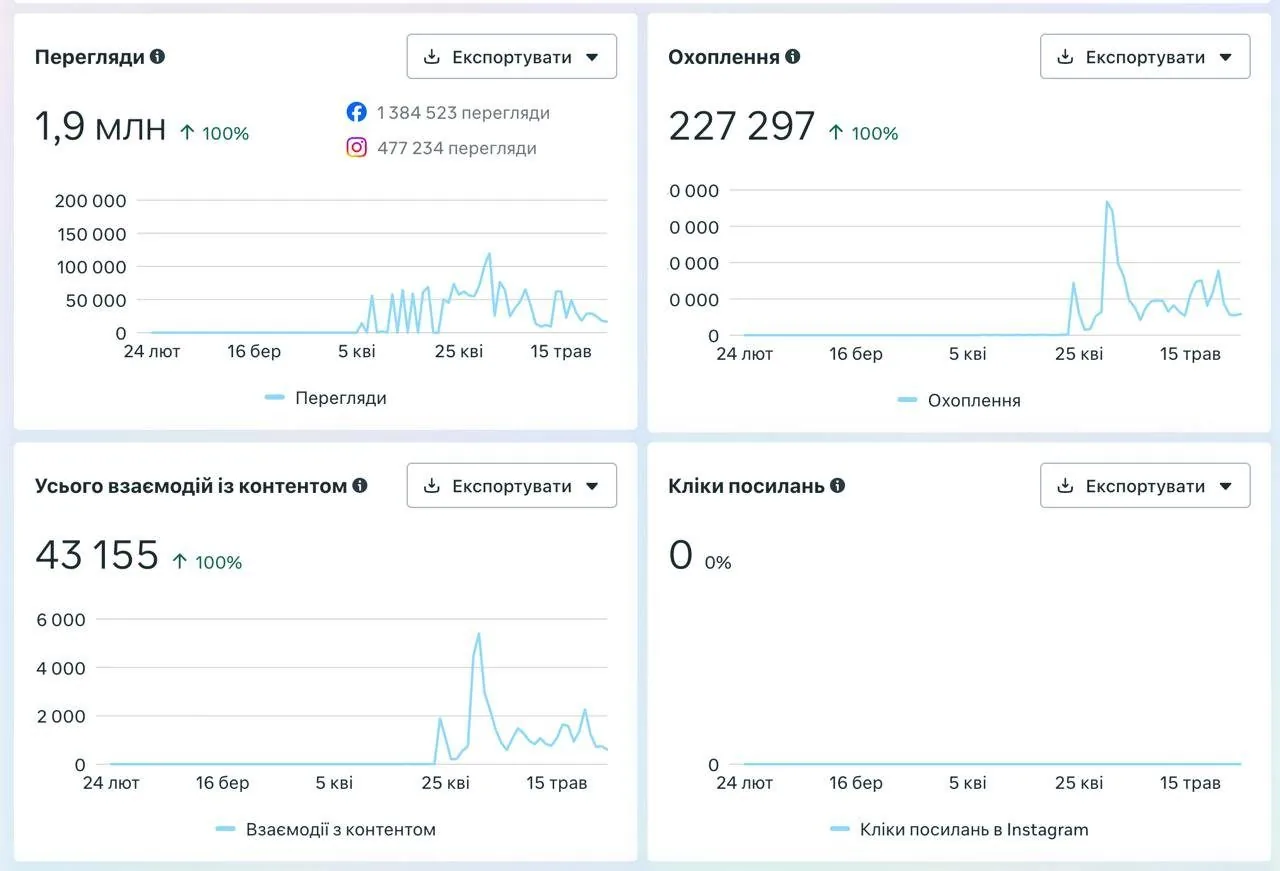Click 5 кві label on interactions chart

[334, 783]
